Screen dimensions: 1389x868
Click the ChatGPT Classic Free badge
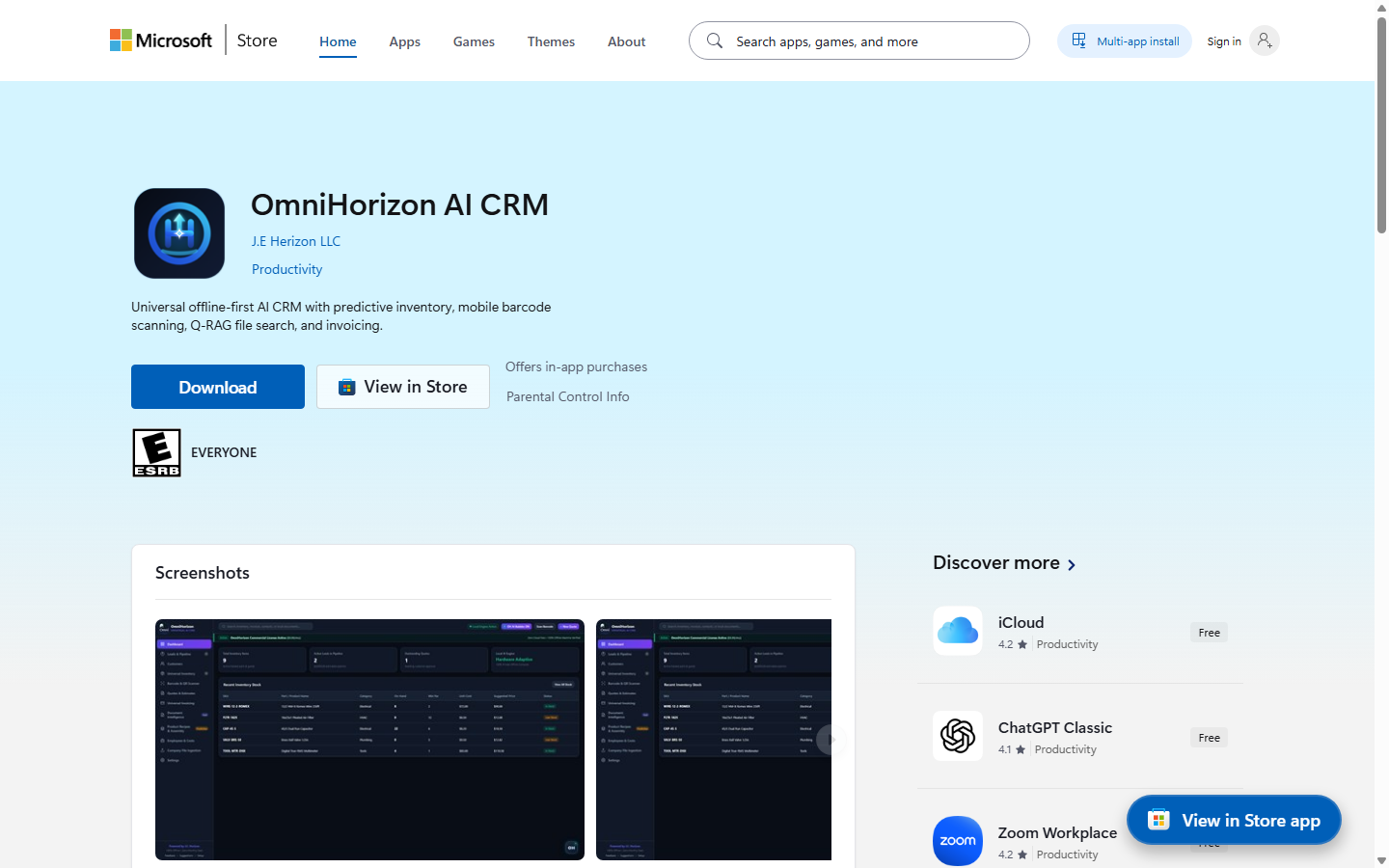(1210, 738)
